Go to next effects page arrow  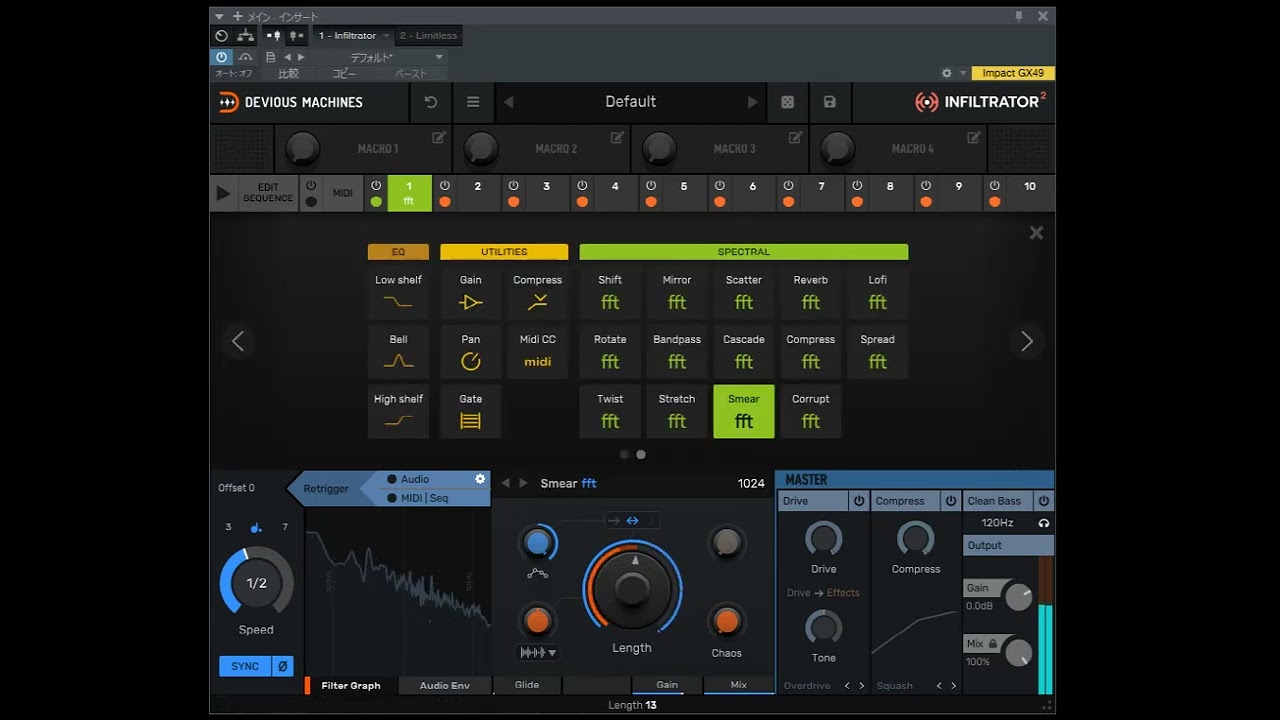click(1026, 342)
